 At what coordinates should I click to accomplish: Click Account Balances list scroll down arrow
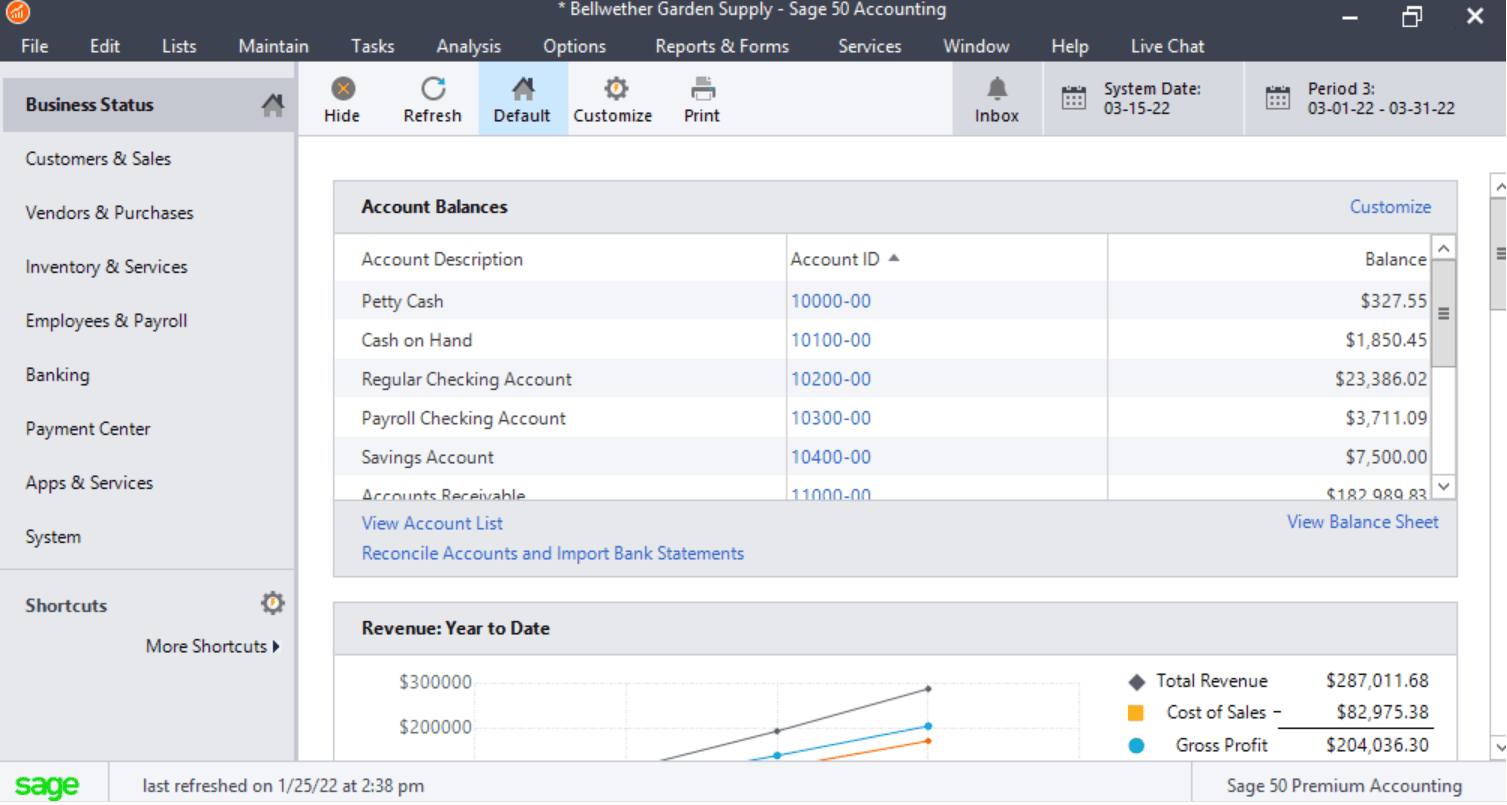pyautogui.click(x=1443, y=486)
